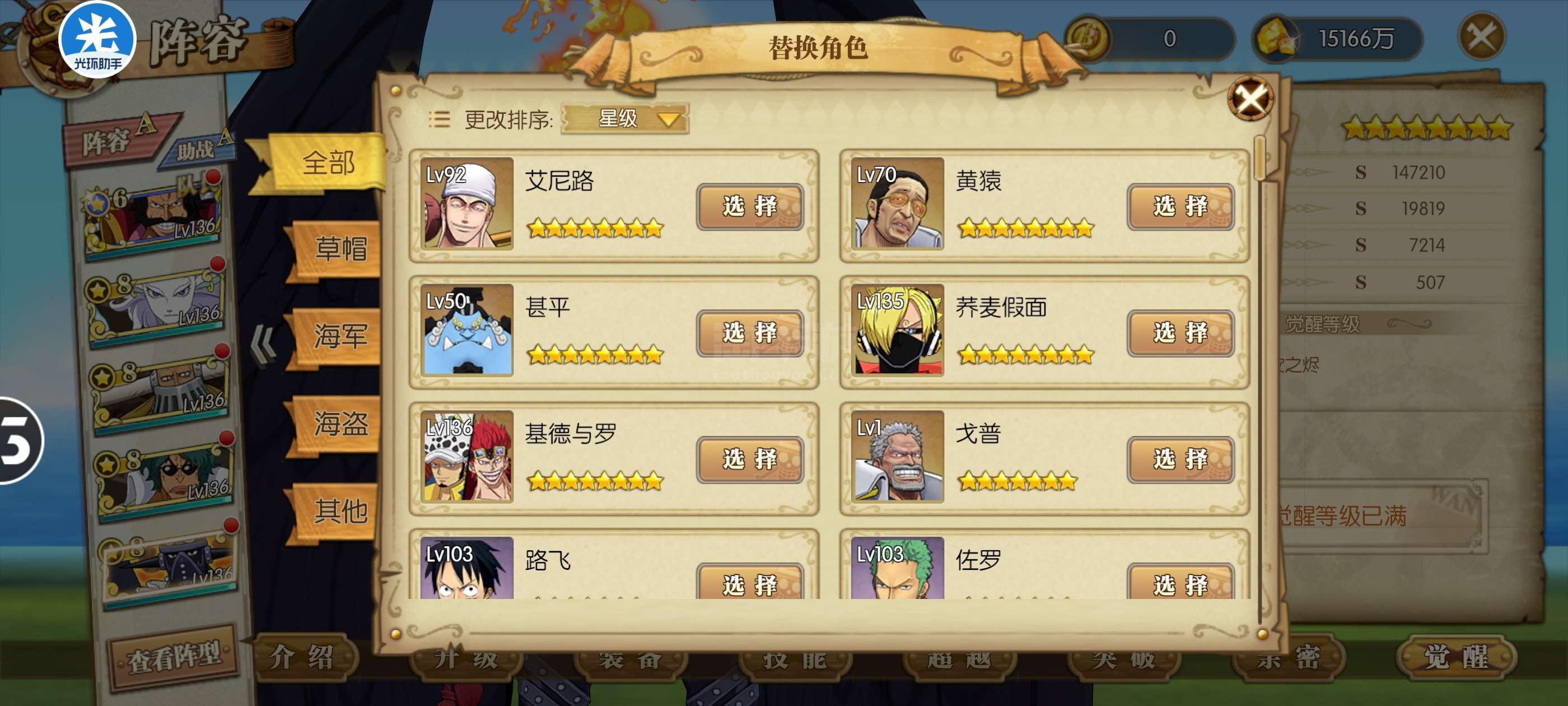This screenshot has height=706, width=1568.
Task: Tap the 黄猿 Lv70 portrait icon
Action: 897,203
